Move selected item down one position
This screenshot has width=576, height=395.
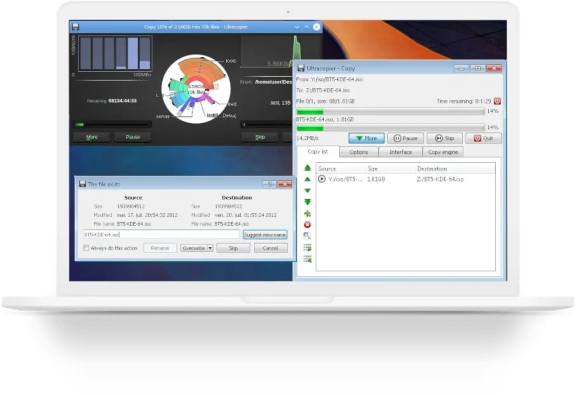click(x=307, y=191)
